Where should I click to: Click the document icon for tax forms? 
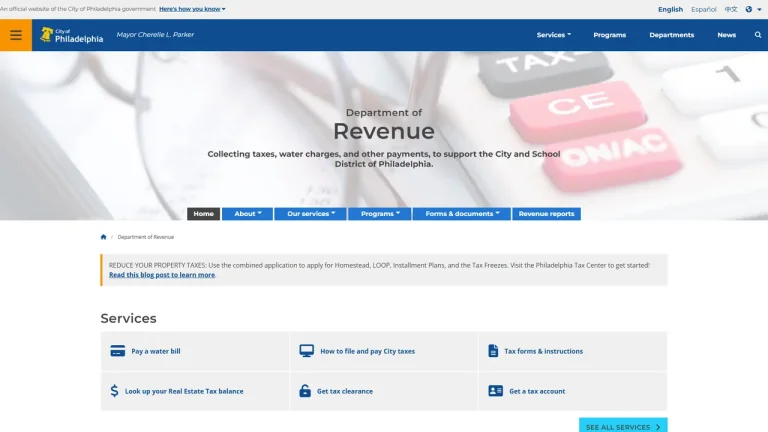click(493, 351)
